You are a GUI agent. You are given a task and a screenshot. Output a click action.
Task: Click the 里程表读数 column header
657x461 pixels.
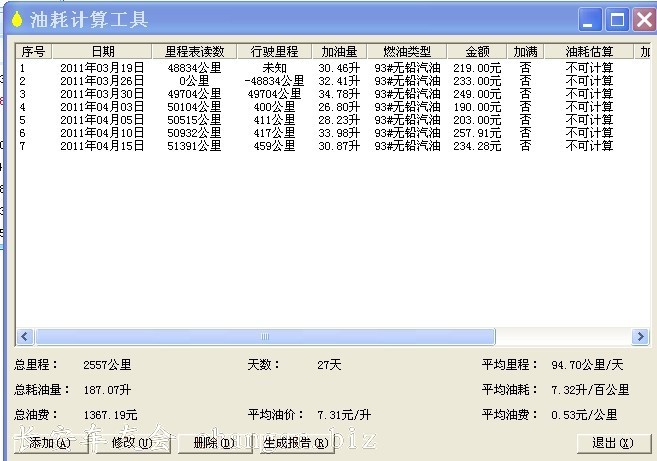coord(194,51)
